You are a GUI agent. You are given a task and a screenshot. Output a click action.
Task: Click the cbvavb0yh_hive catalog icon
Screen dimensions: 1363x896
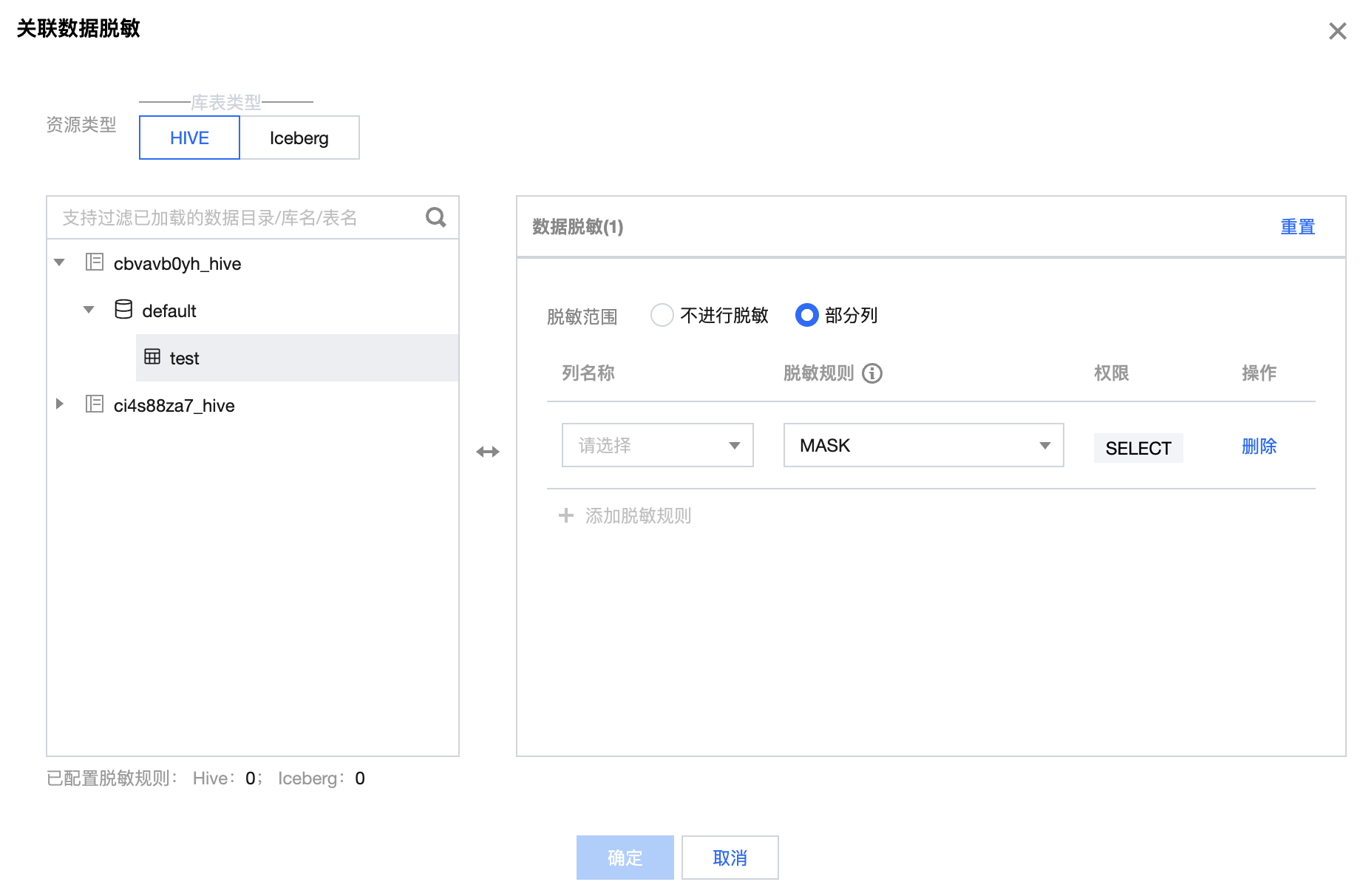(95, 262)
